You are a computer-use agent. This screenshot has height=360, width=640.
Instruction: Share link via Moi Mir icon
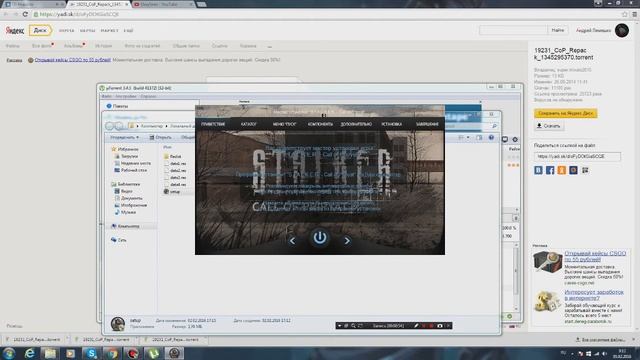coord(573,170)
